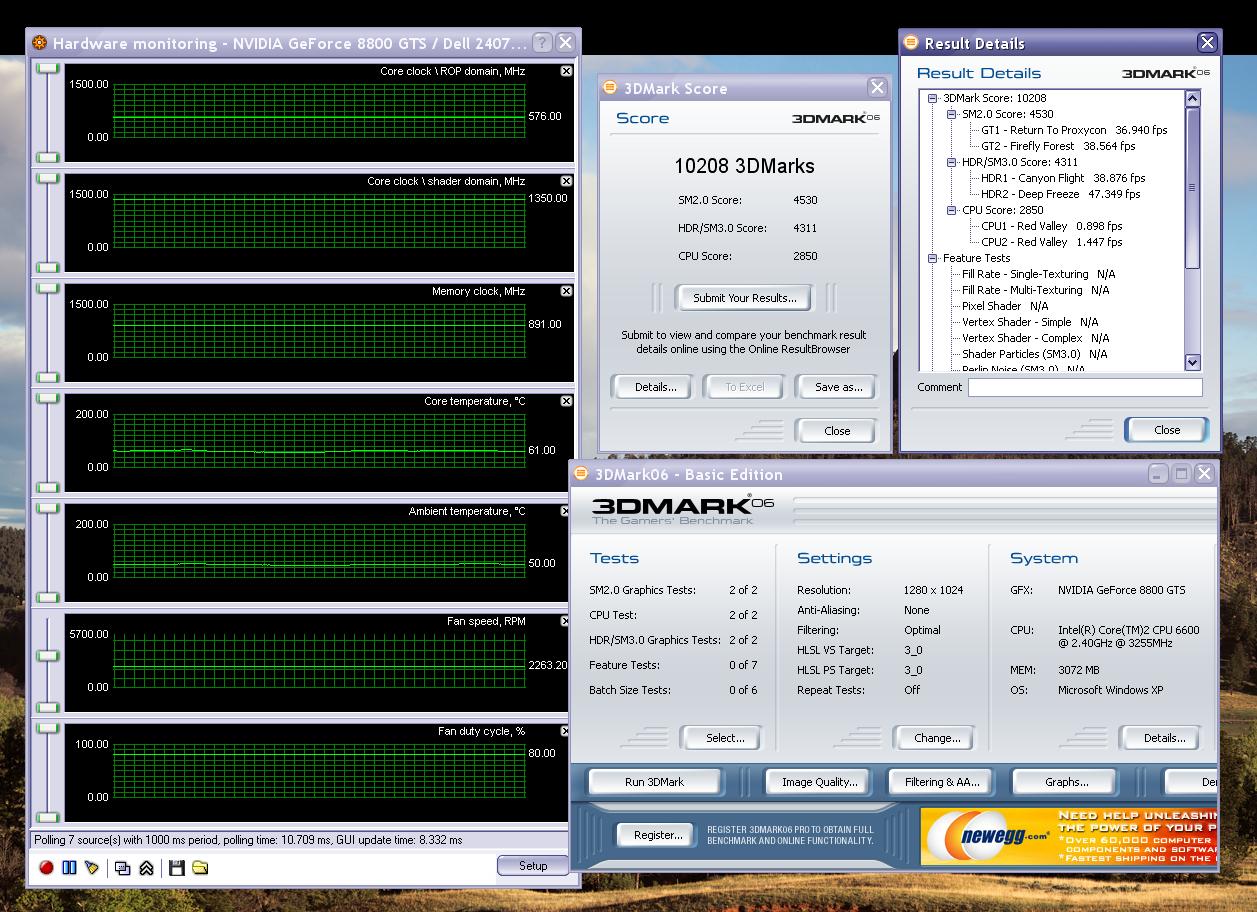Click the Fan speed graph lower slider handle
Image resolution: width=1257 pixels, height=912 pixels.
tap(47, 707)
